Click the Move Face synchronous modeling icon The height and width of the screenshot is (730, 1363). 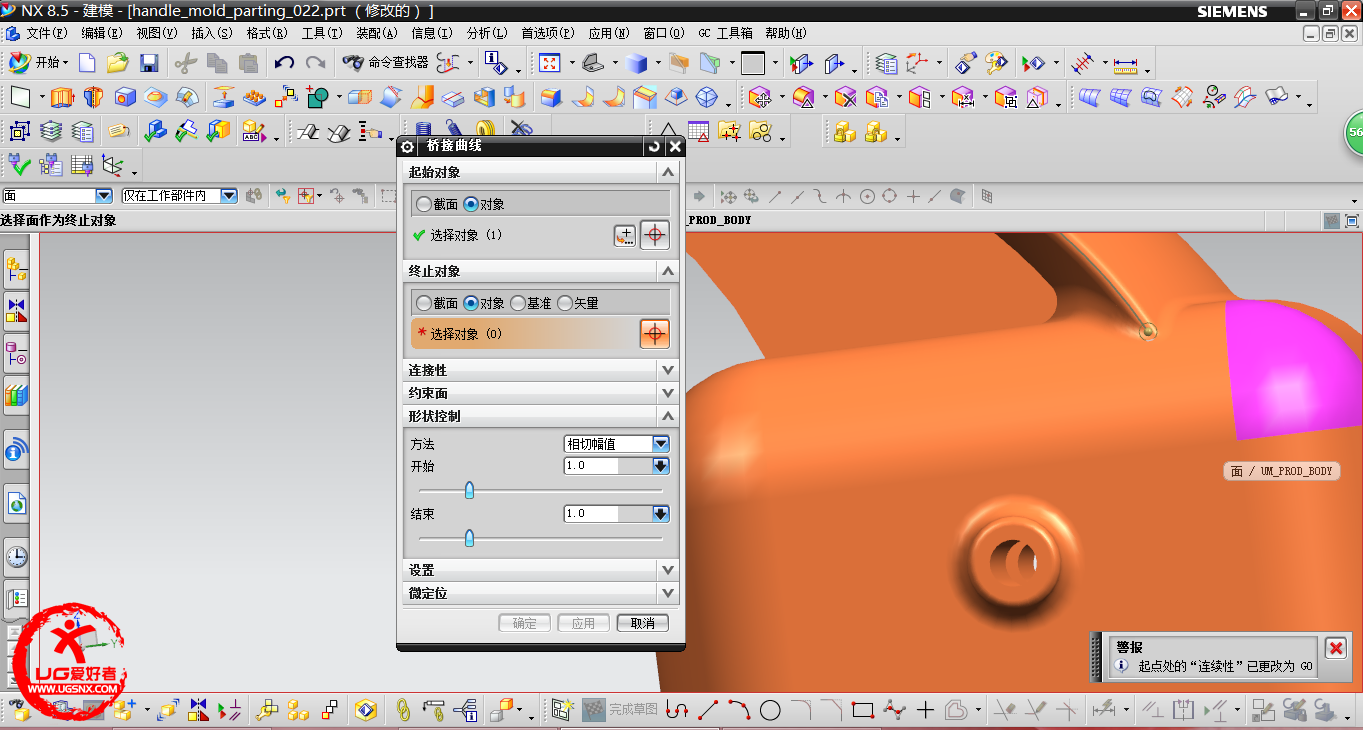coord(761,97)
